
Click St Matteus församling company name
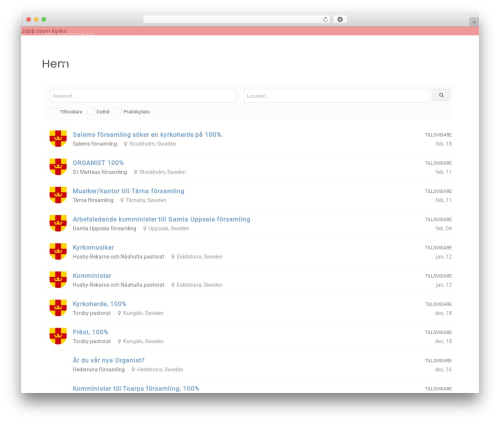pyautogui.click(x=100, y=172)
